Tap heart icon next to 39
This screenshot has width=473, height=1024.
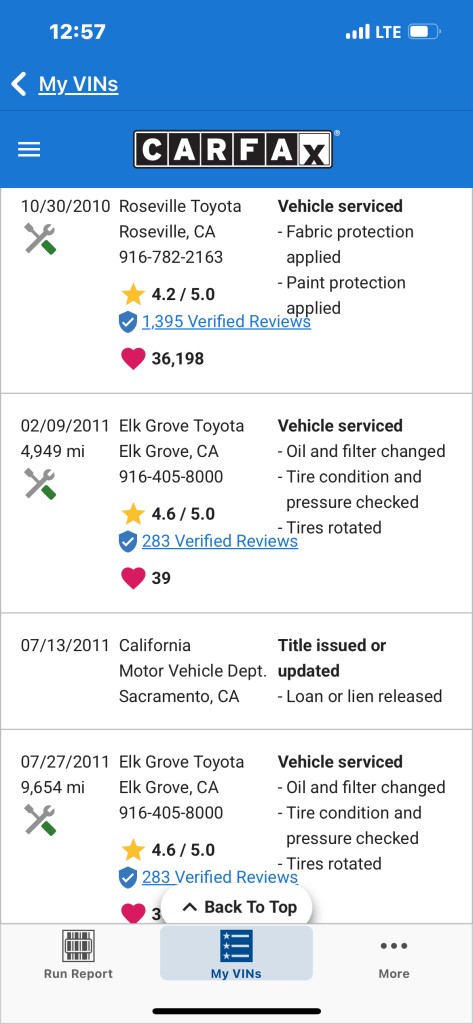(133, 578)
